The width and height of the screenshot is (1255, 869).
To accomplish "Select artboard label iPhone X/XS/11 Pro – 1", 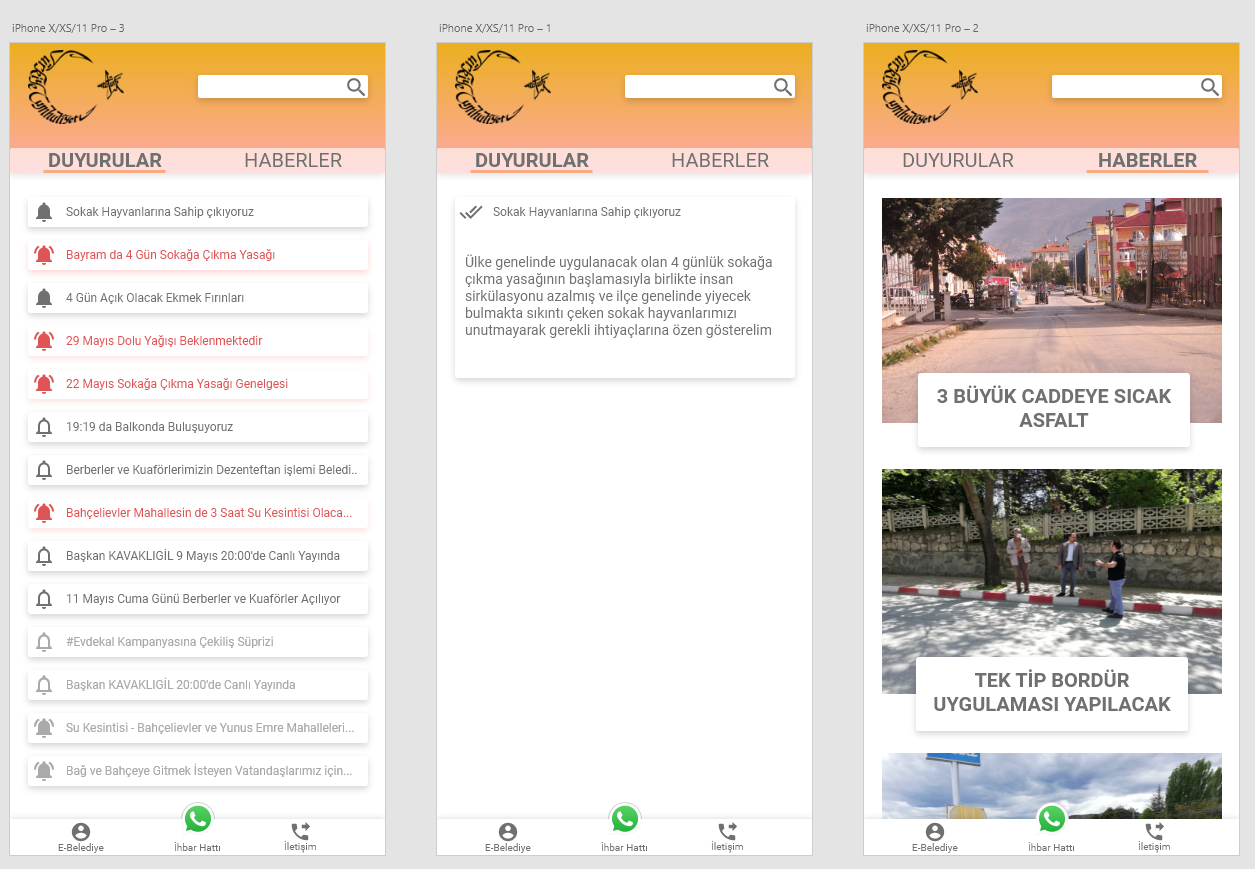I will point(495,28).
